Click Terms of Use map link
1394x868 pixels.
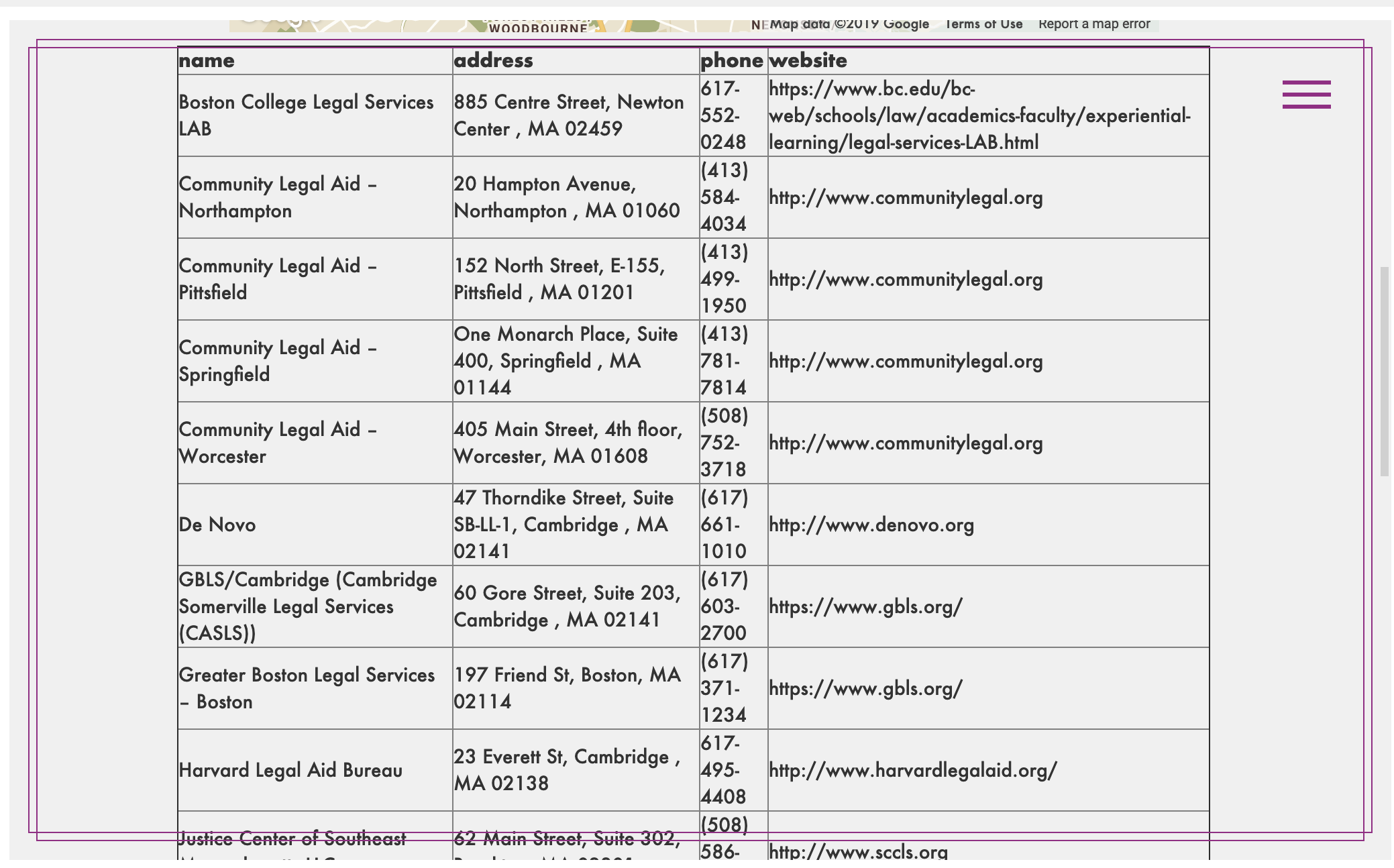tap(983, 25)
